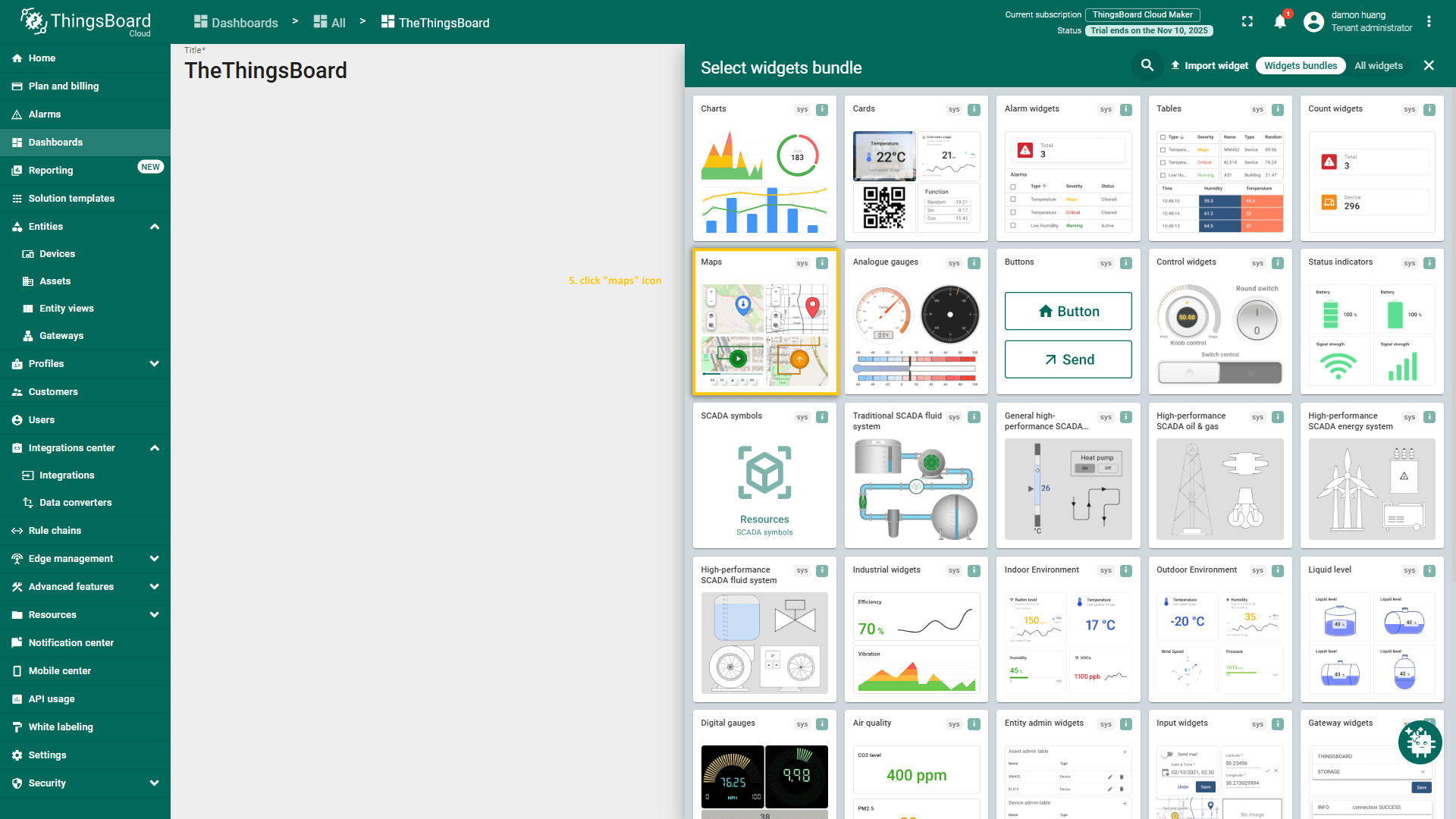
Task: Switch to All widgets view
Action: 1378,66
